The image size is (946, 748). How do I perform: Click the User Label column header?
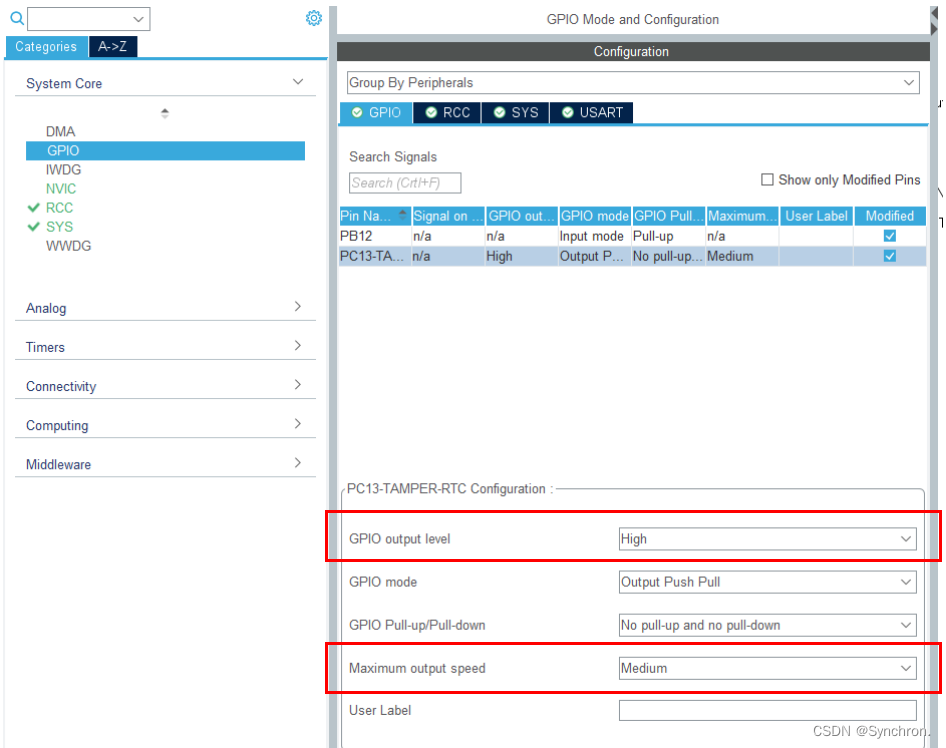(816, 216)
